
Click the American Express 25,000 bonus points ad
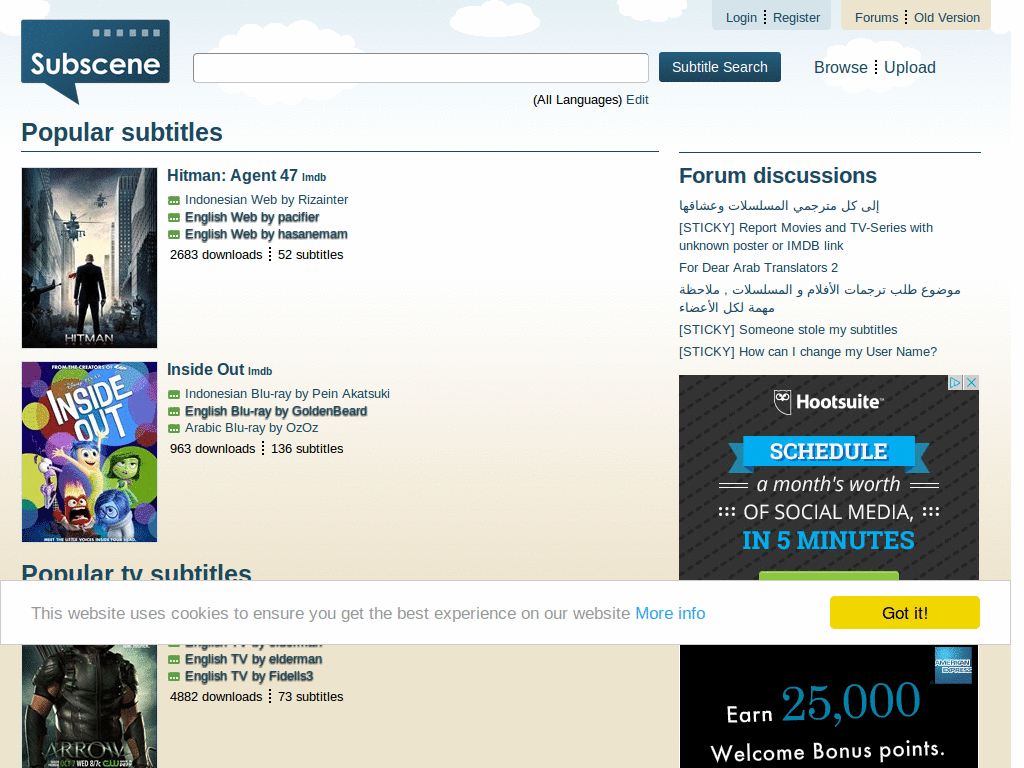pos(829,707)
